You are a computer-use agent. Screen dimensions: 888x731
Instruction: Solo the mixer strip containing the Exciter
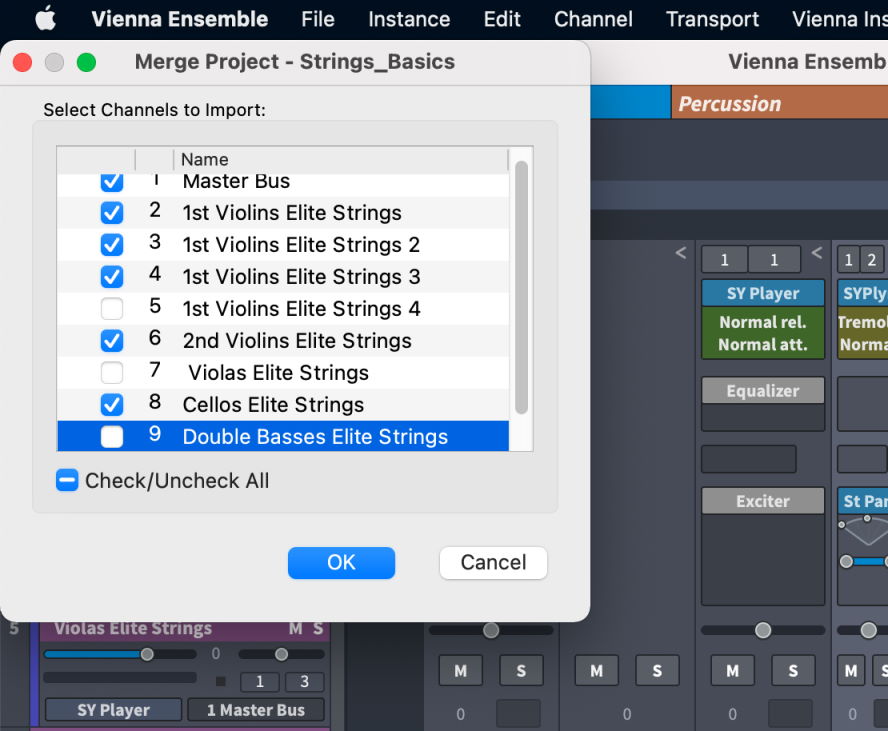793,670
